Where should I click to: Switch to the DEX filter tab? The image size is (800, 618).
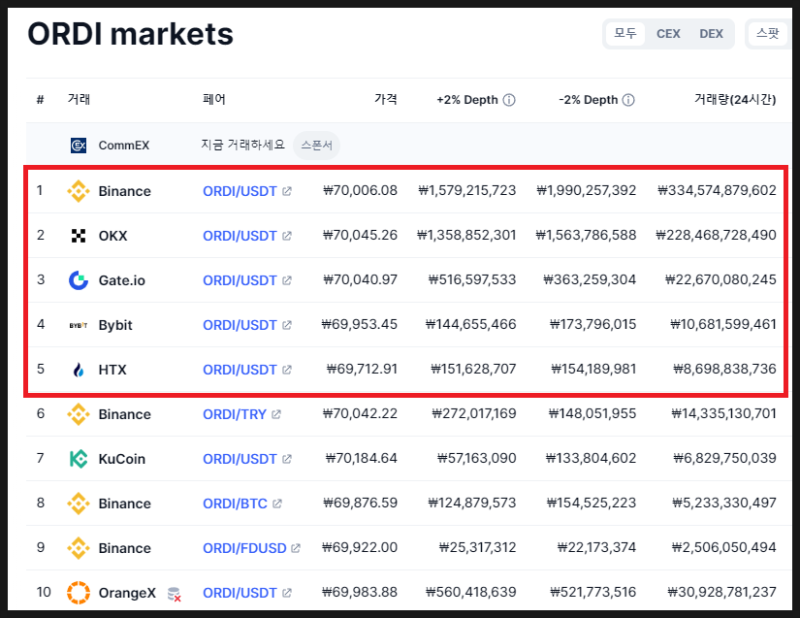tap(711, 34)
